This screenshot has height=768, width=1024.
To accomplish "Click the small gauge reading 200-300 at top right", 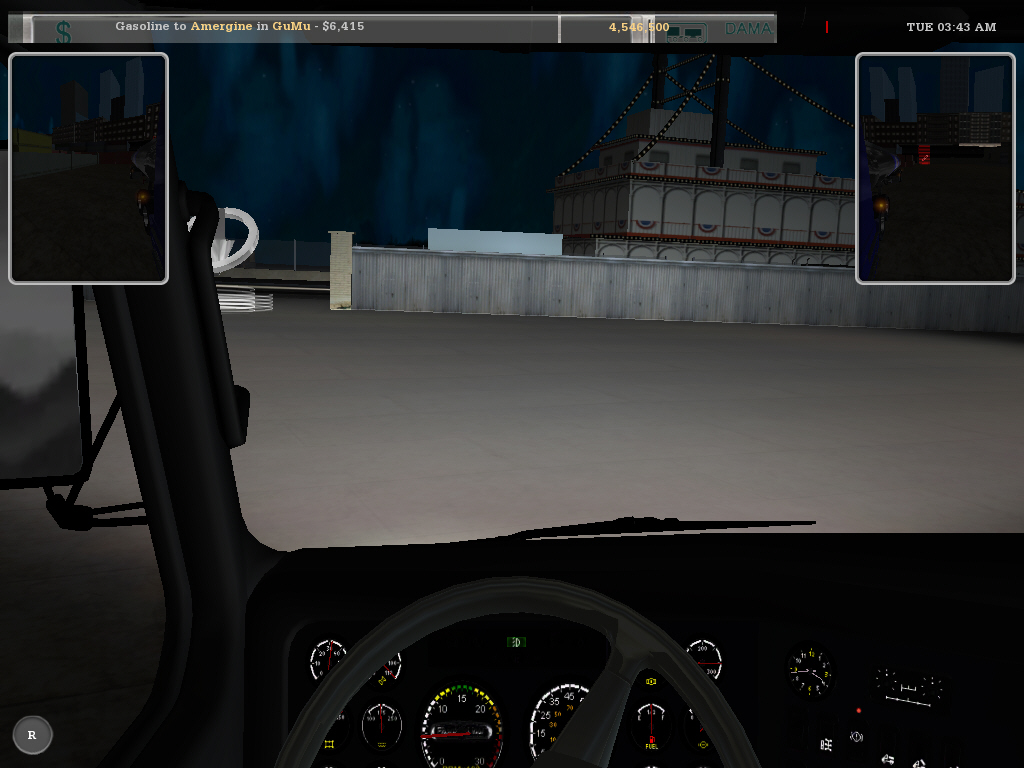I will (706, 658).
